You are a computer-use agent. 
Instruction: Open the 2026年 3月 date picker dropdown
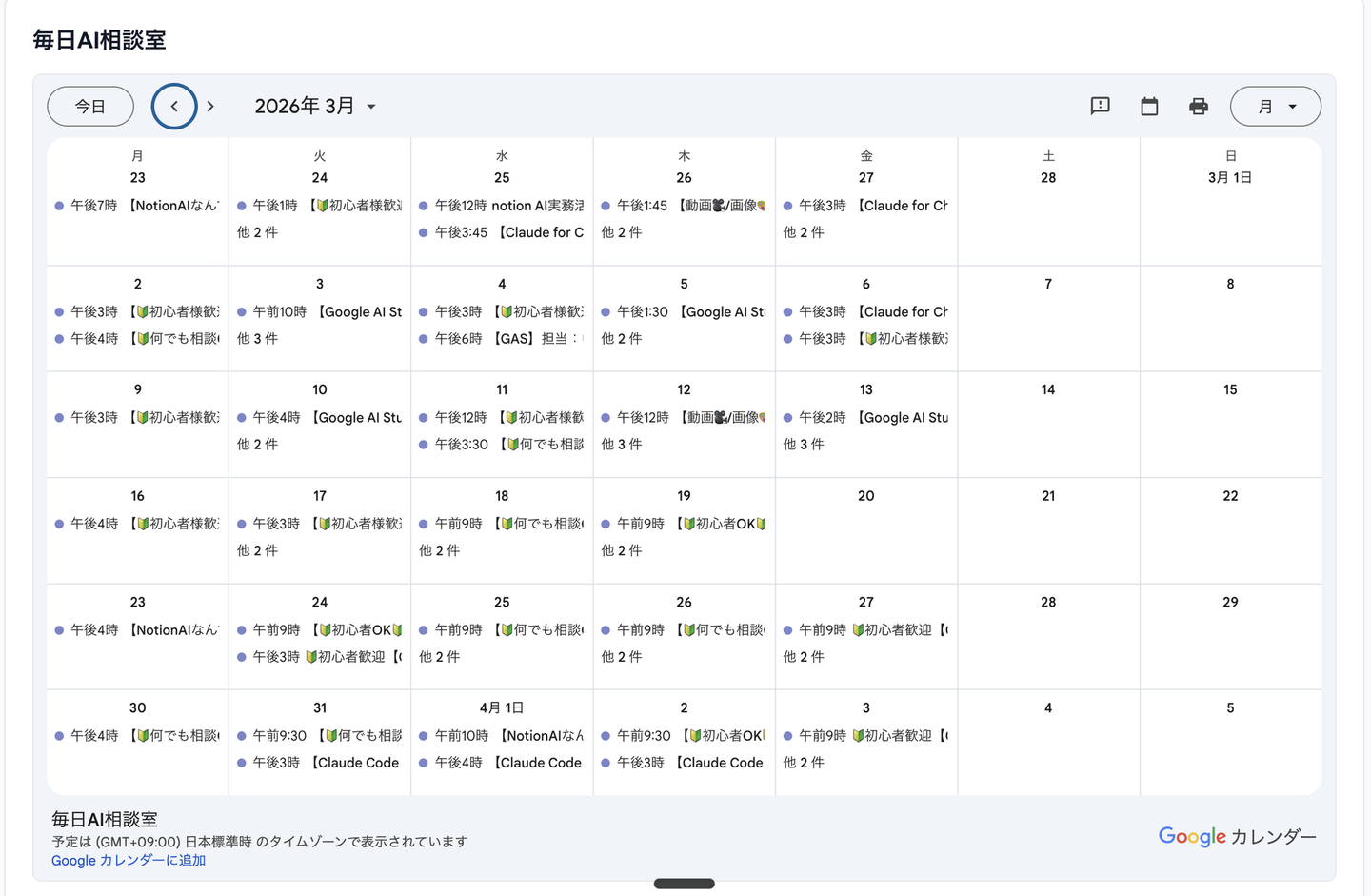[315, 107]
